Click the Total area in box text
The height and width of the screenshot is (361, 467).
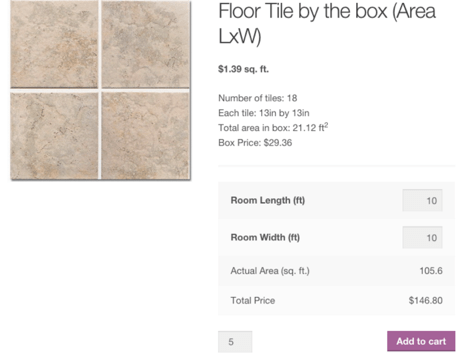tap(273, 127)
